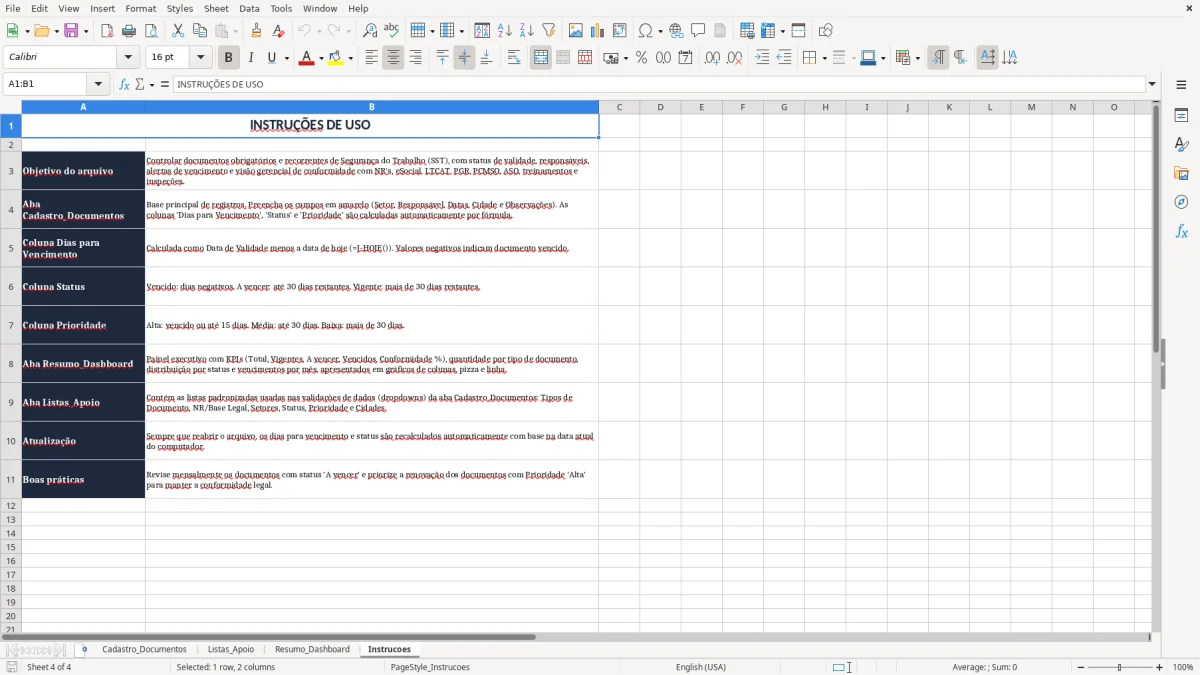
Task: Toggle Align Left
Action: [x=371, y=58]
